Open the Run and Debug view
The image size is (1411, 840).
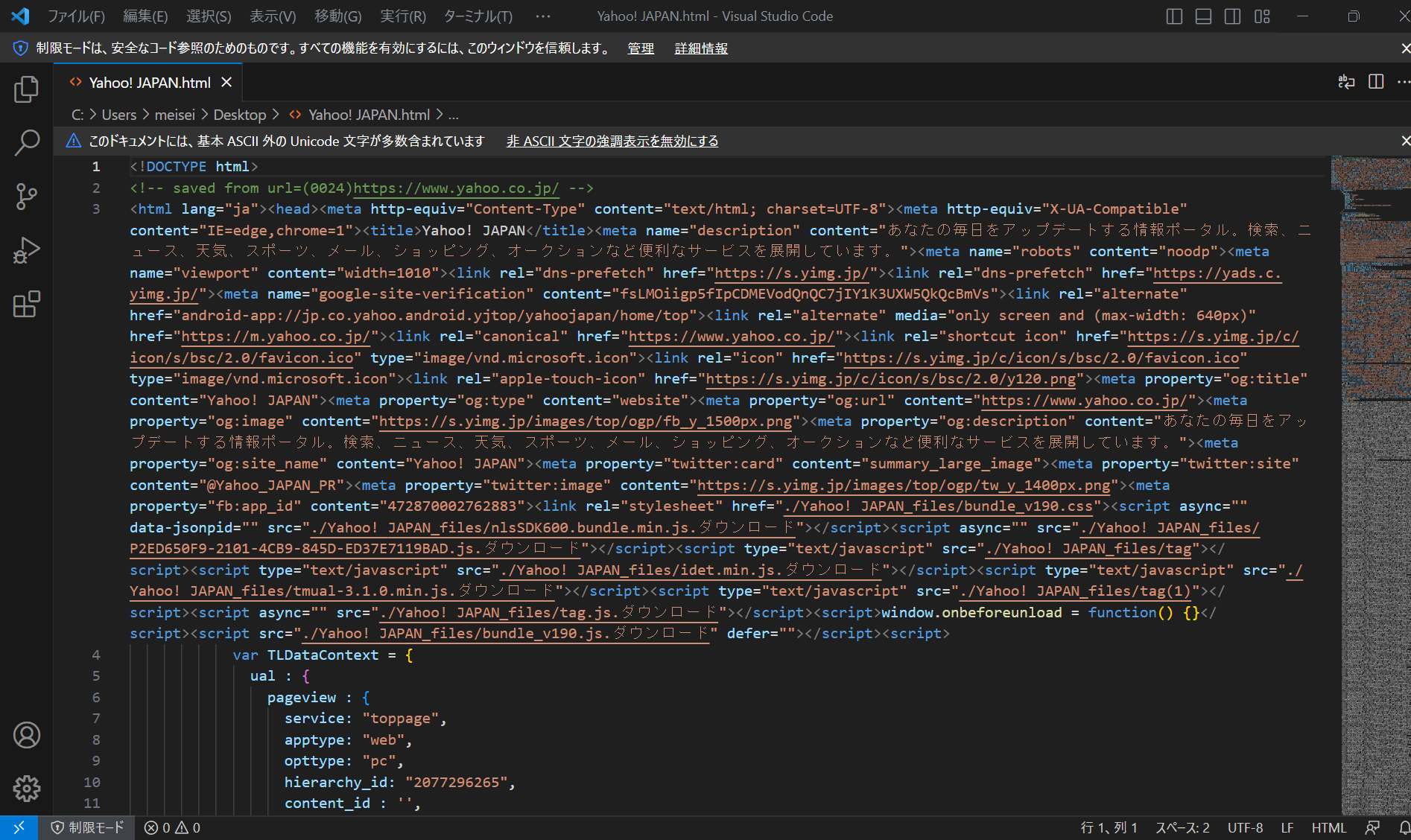(x=27, y=250)
